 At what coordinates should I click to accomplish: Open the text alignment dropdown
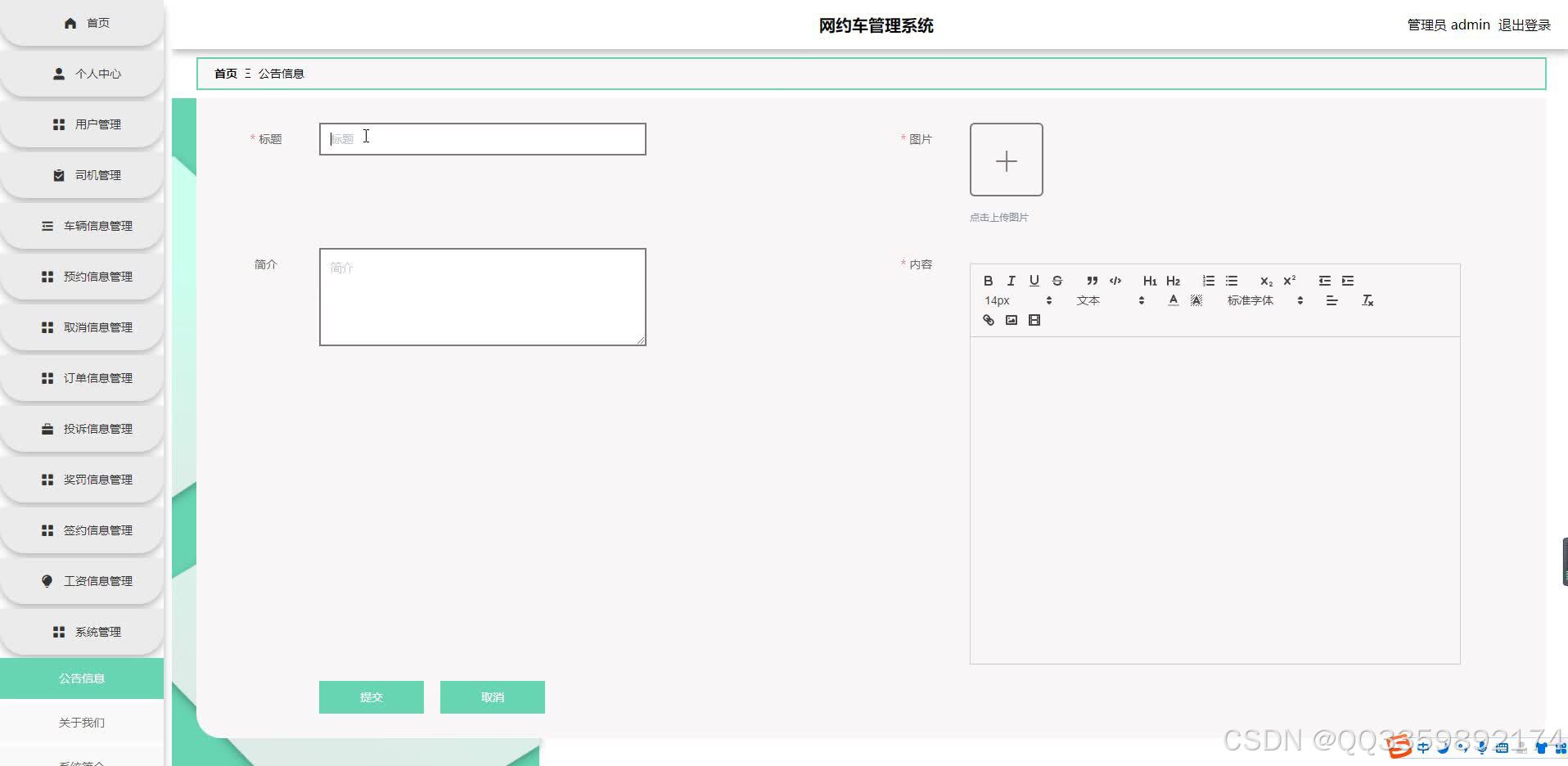1331,300
